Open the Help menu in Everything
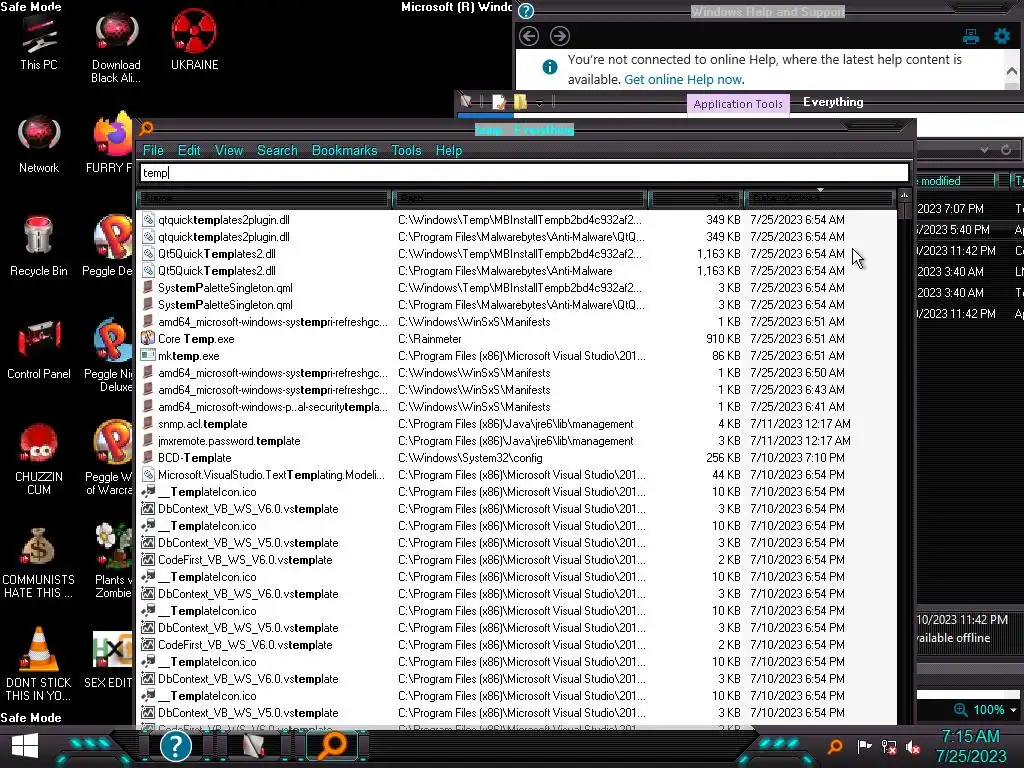Screen dimensions: 1024x768 click(x=449, y=150)
